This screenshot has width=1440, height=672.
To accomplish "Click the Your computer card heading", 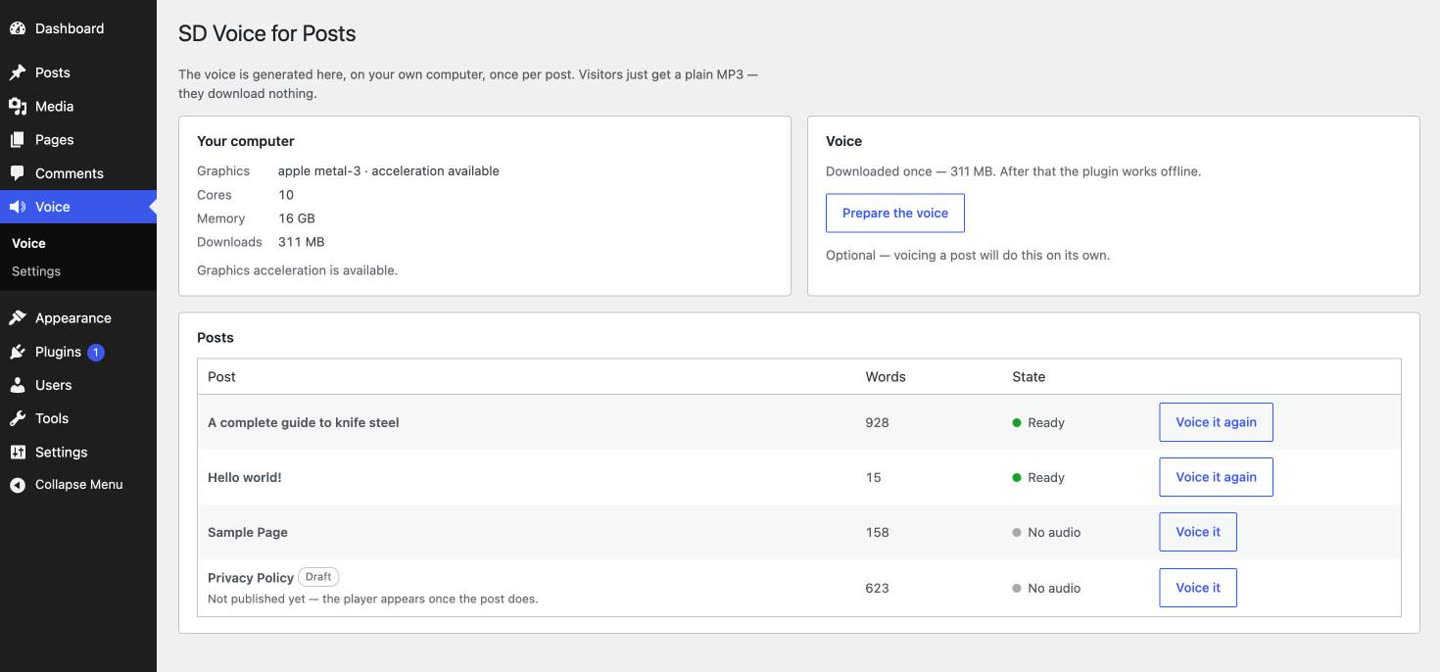I will (246, 141).
